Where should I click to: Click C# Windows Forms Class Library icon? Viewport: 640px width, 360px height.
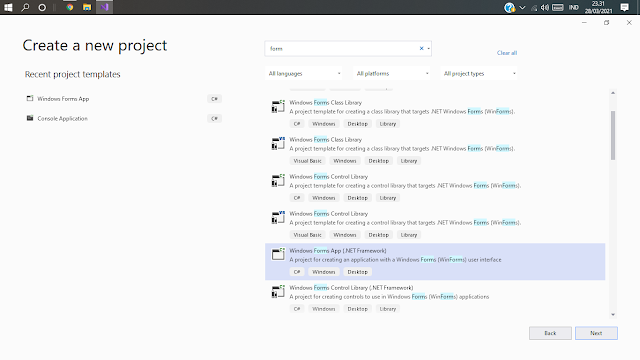coord(278,106)
